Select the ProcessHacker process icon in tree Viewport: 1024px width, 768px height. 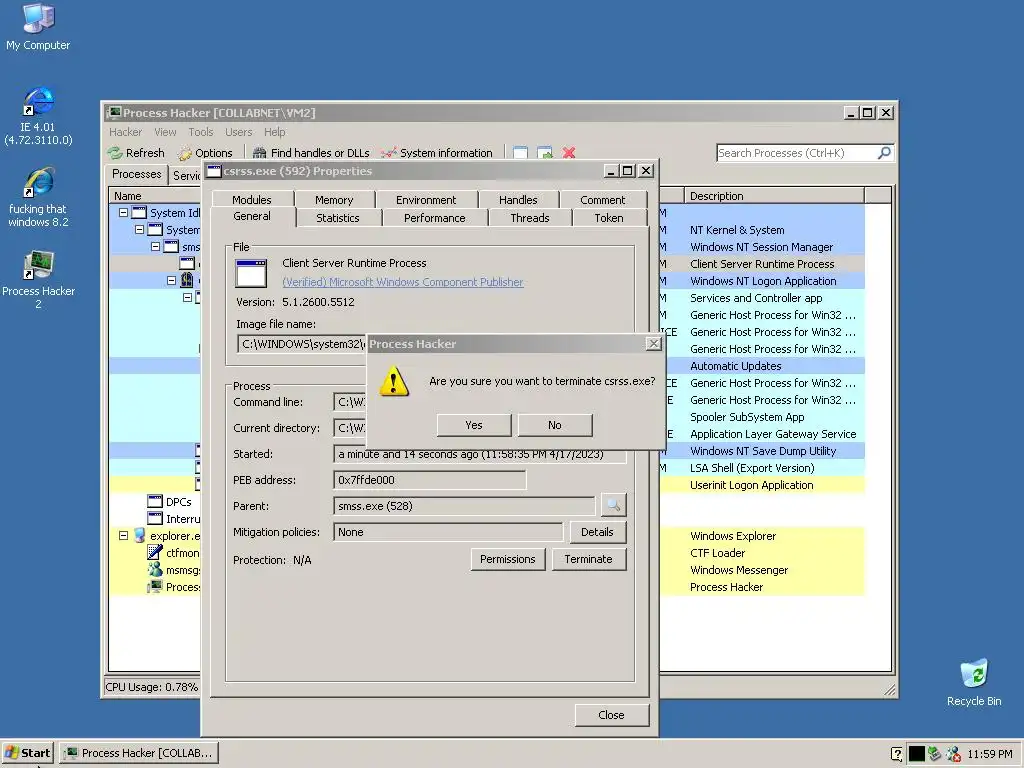click(155, 586)
